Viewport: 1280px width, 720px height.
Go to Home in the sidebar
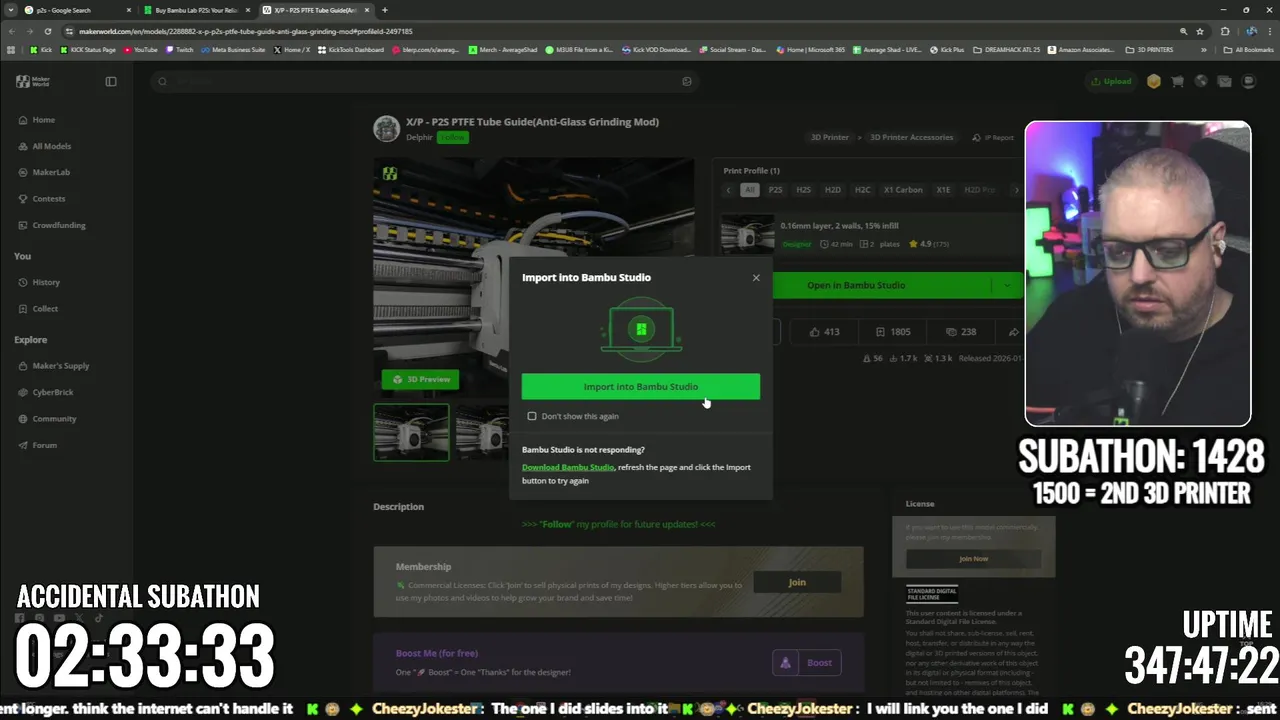35,120
